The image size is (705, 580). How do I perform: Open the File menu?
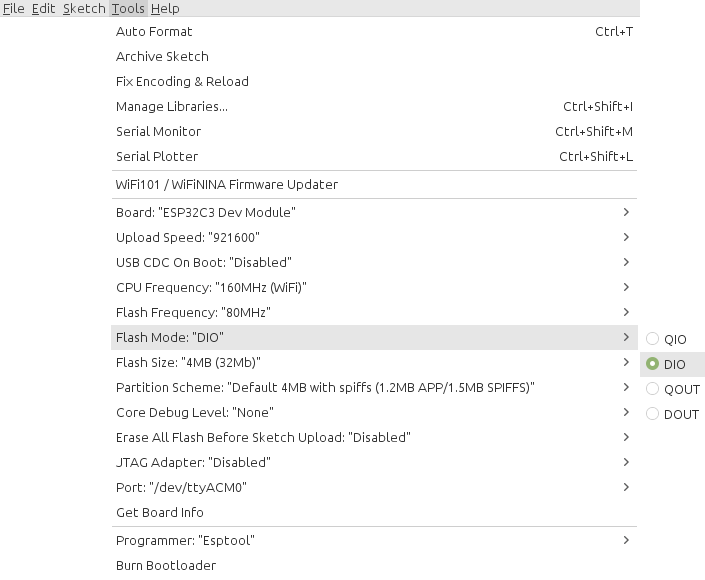13,9
